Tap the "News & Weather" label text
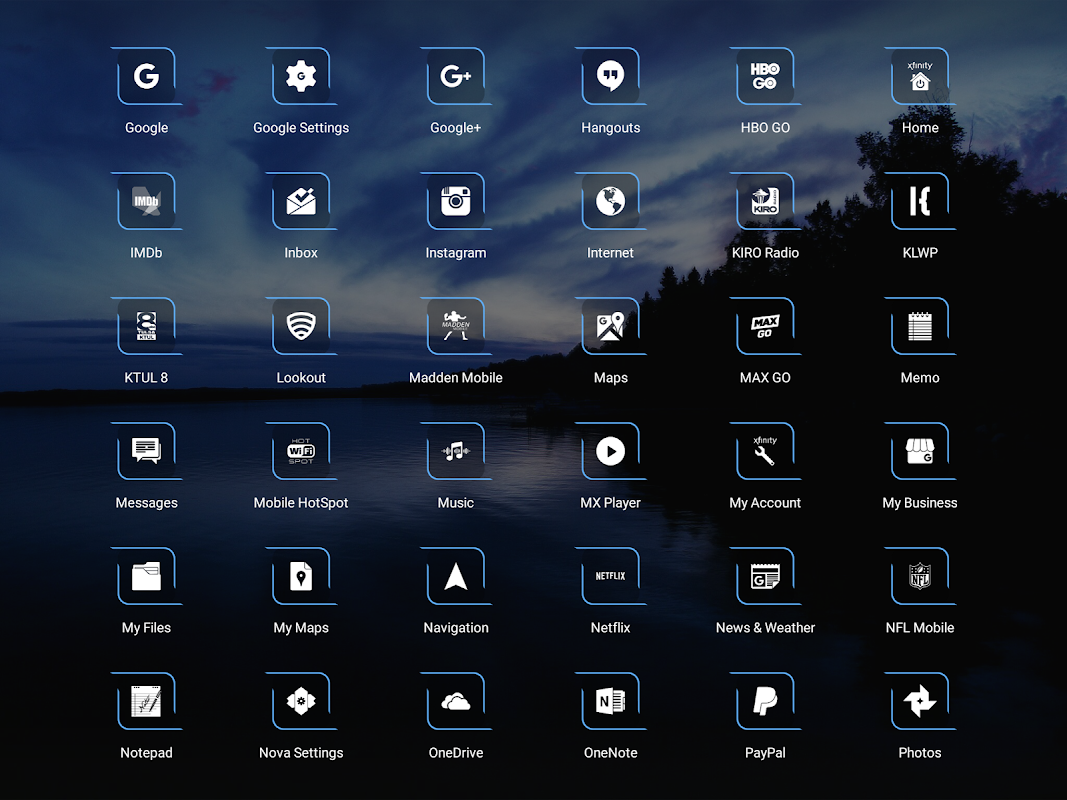Viewport: 1067px width, 800px height. [765, 628]
